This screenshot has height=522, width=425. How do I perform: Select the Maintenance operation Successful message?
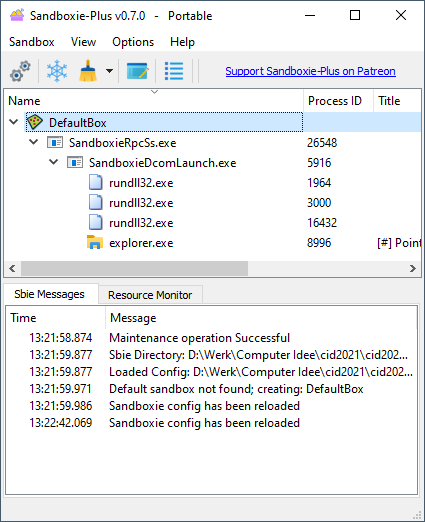point(211,338)
